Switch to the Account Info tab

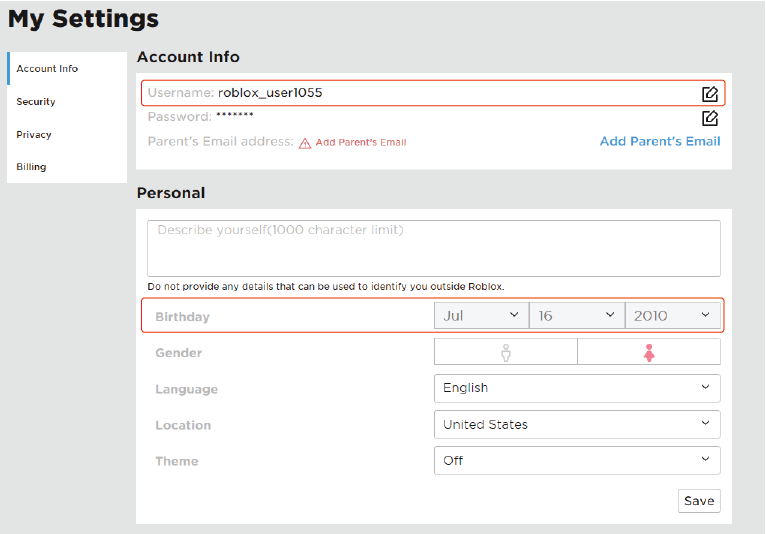(47, 69)
